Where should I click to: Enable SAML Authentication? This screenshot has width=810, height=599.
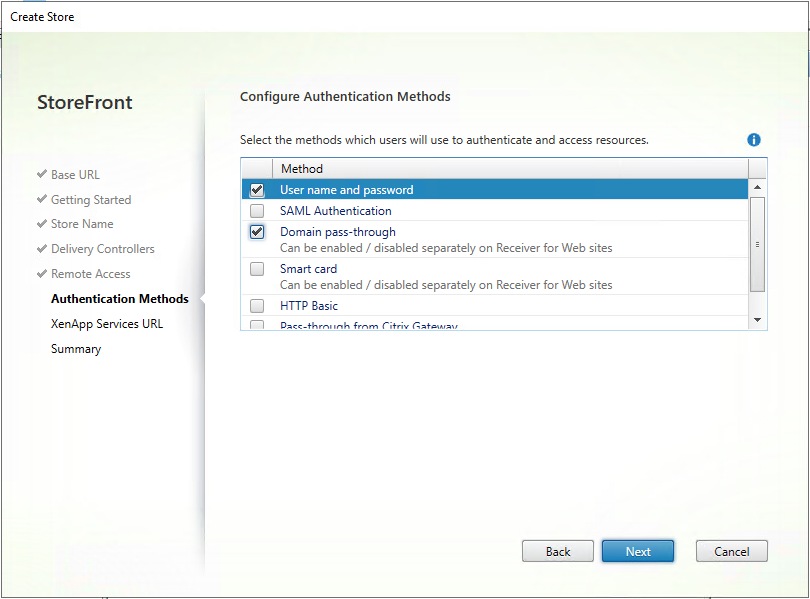pos(257,210)
